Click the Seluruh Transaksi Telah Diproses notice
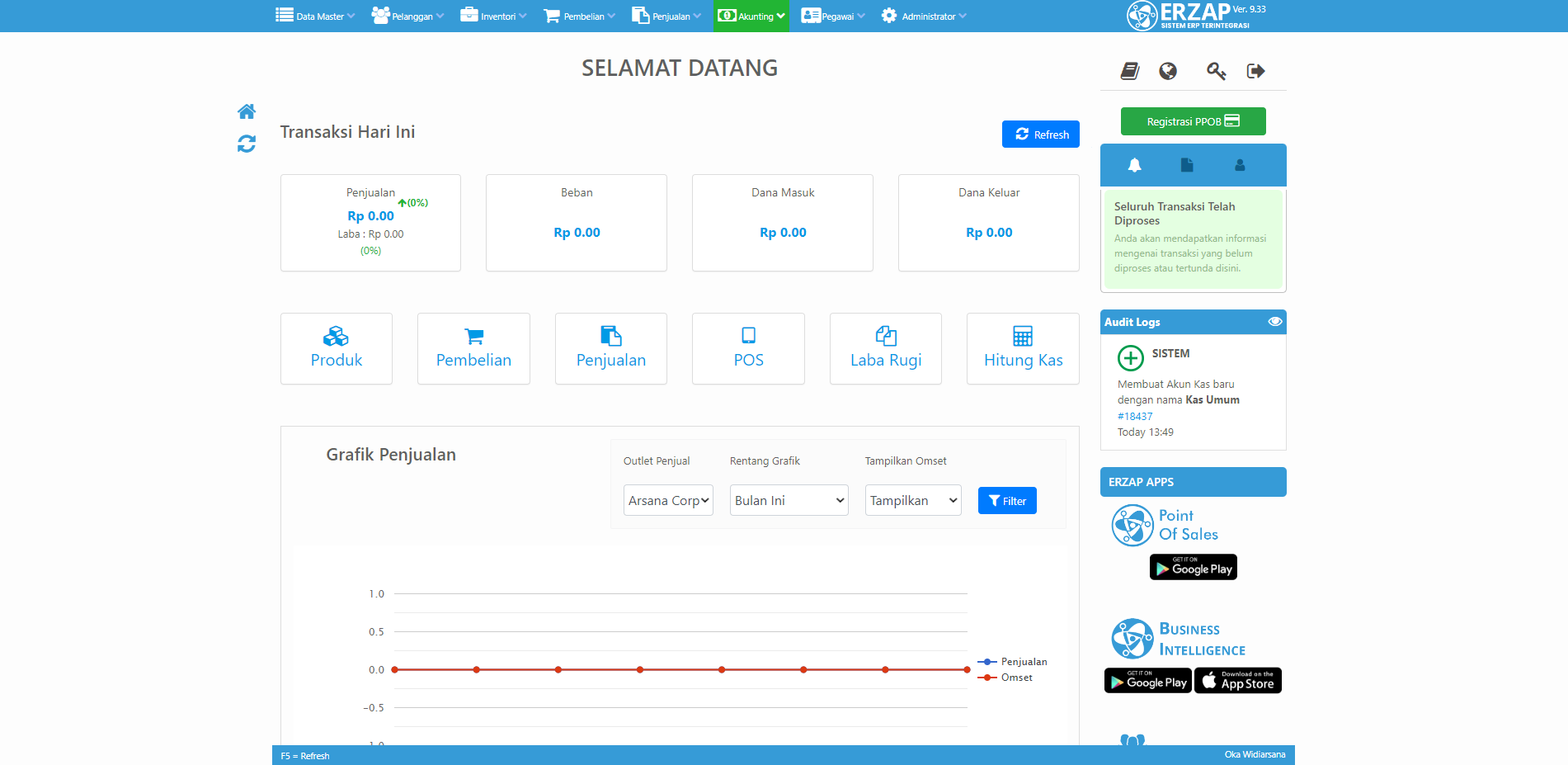Image resolution: width=1568 pixels, height=765 pixels. (x=1194, y=239)
